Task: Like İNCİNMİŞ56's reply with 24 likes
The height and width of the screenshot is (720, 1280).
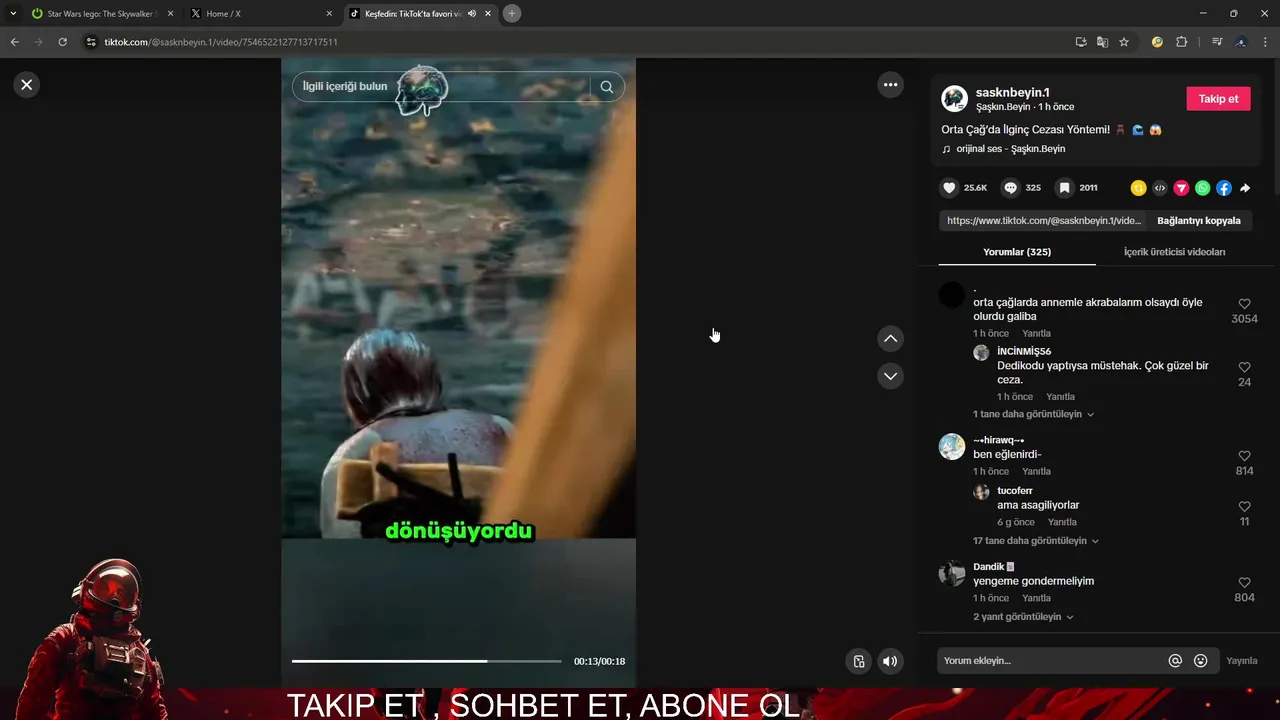Action: pos(1244,367)
